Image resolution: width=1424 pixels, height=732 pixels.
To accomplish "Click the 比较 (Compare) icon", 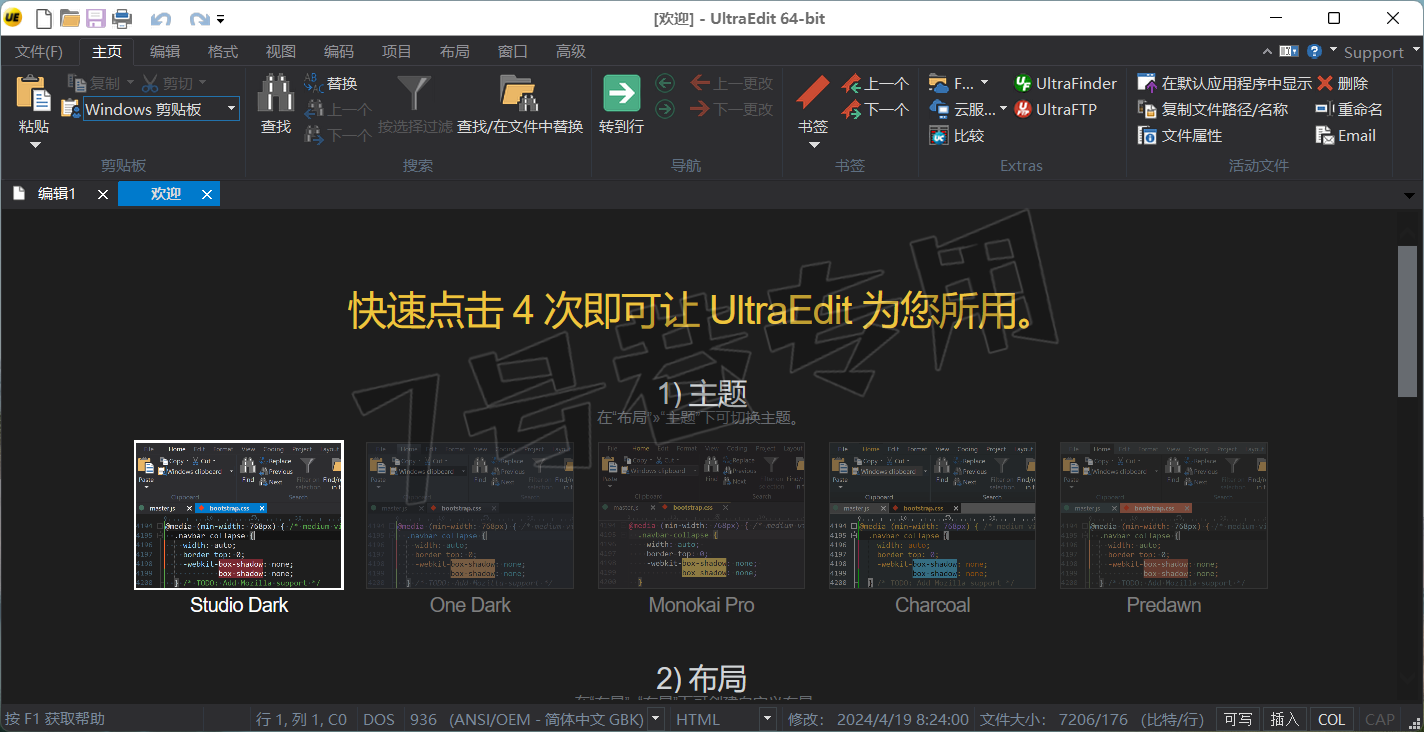I will [938, 136].
